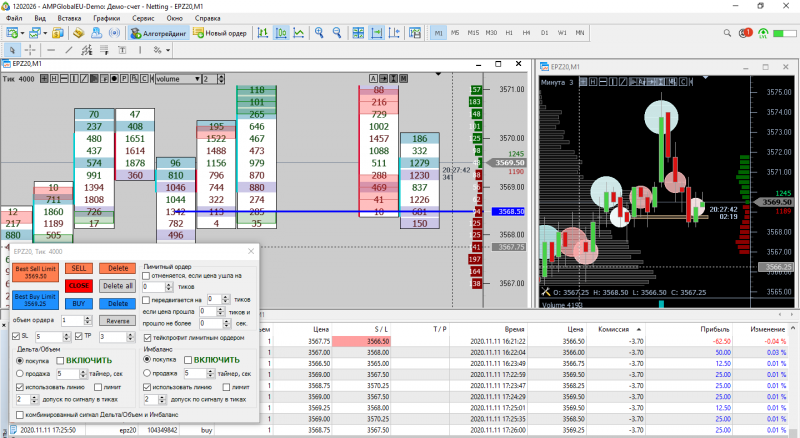Select продажа radio in Дельта/Объем section
Image resolution: width=800 pixels, height=438 pixels.
point(22,374)
